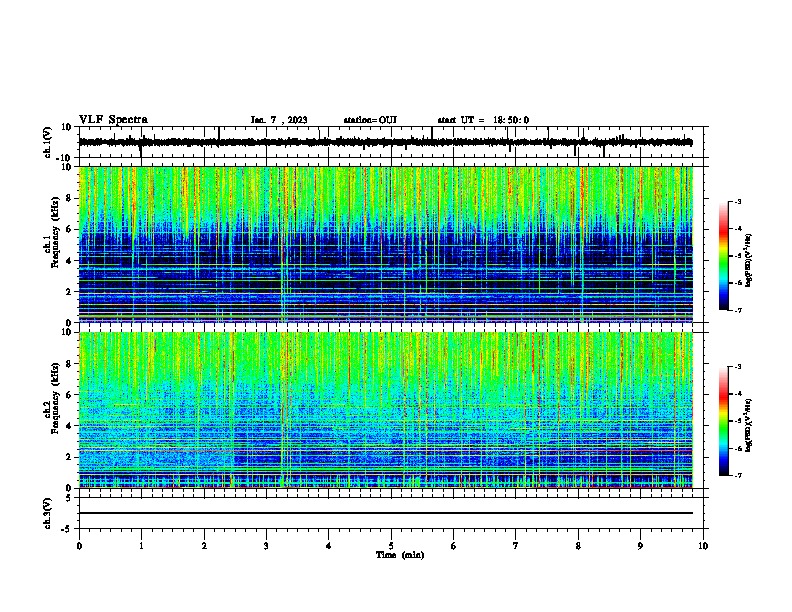The width and height of the screenshot is (792, 612).
Task: Click the "8" tick on ch.2 frequency axis
Action: coord(69,364)
